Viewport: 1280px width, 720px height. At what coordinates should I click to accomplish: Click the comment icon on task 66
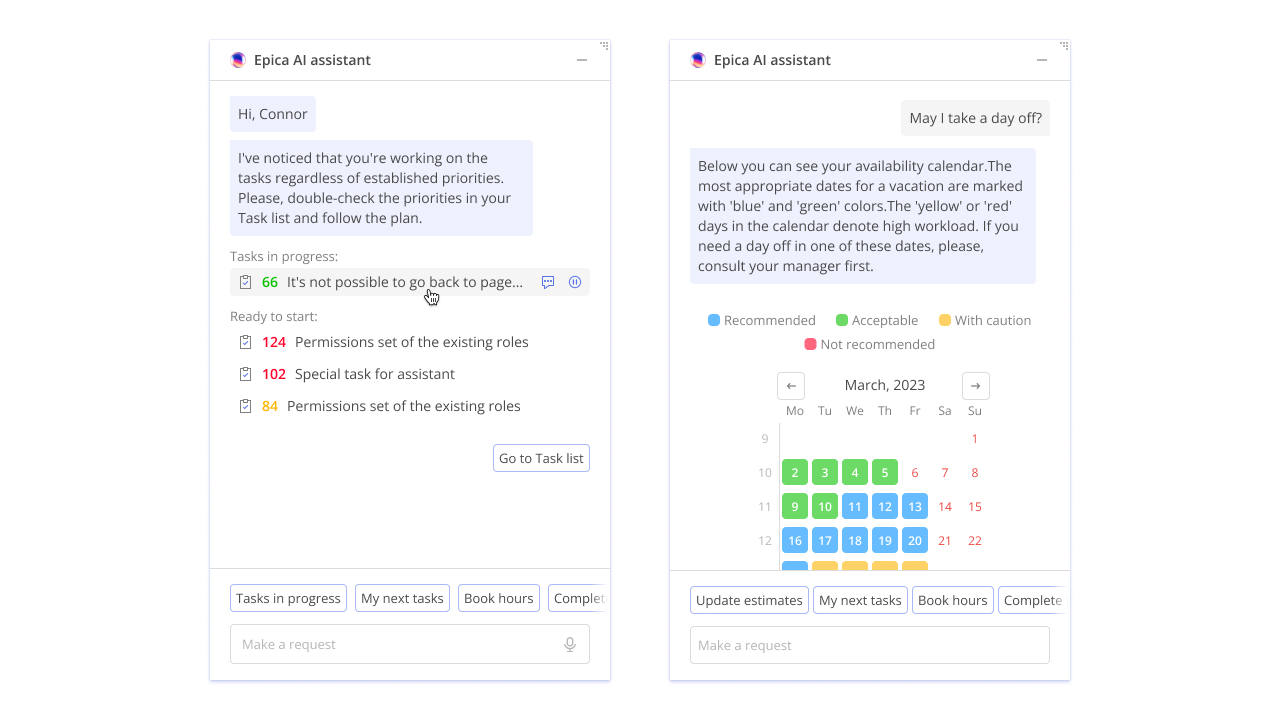548,282
